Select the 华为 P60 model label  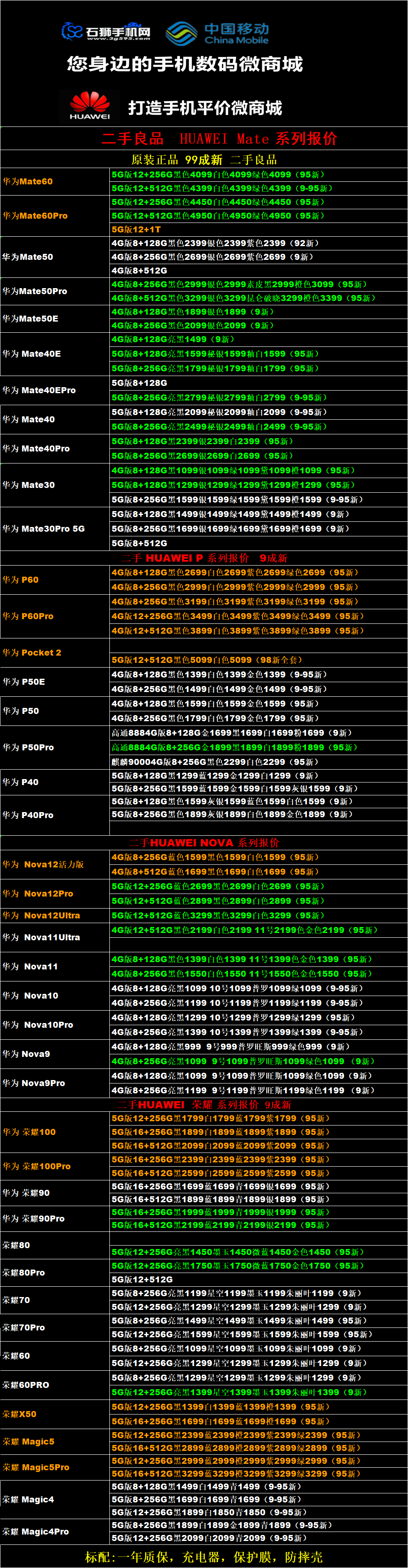21,580
